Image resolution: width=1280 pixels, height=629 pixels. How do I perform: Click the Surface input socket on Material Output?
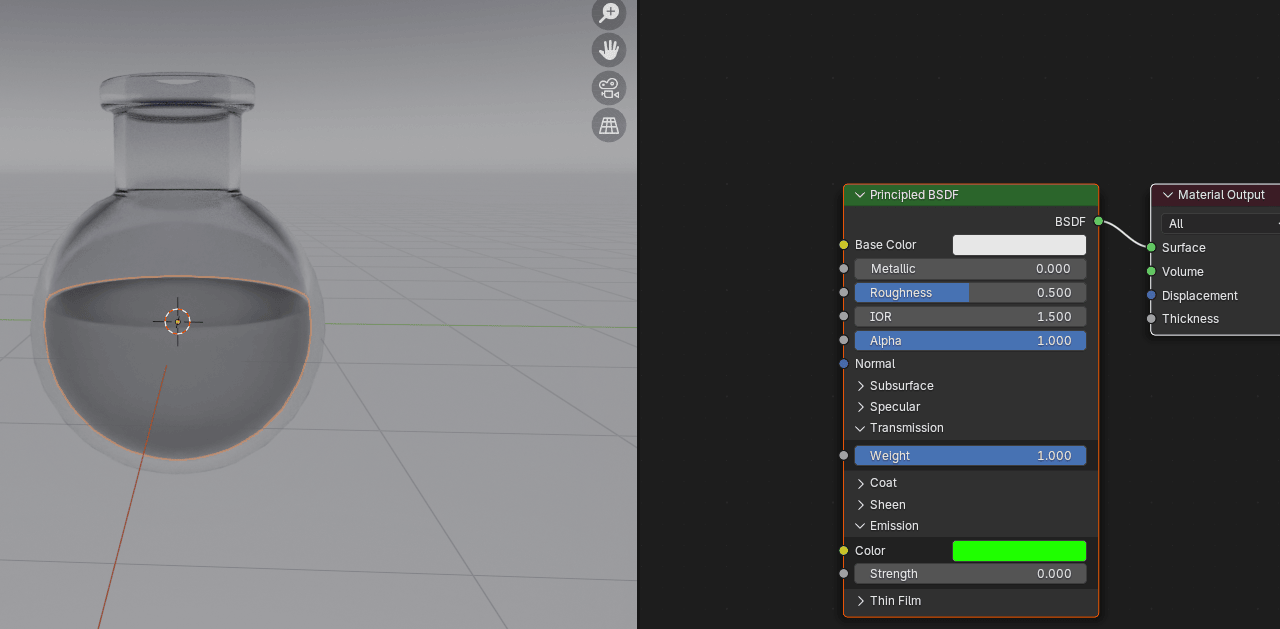pyautogui.click(x=1151, y=247)
